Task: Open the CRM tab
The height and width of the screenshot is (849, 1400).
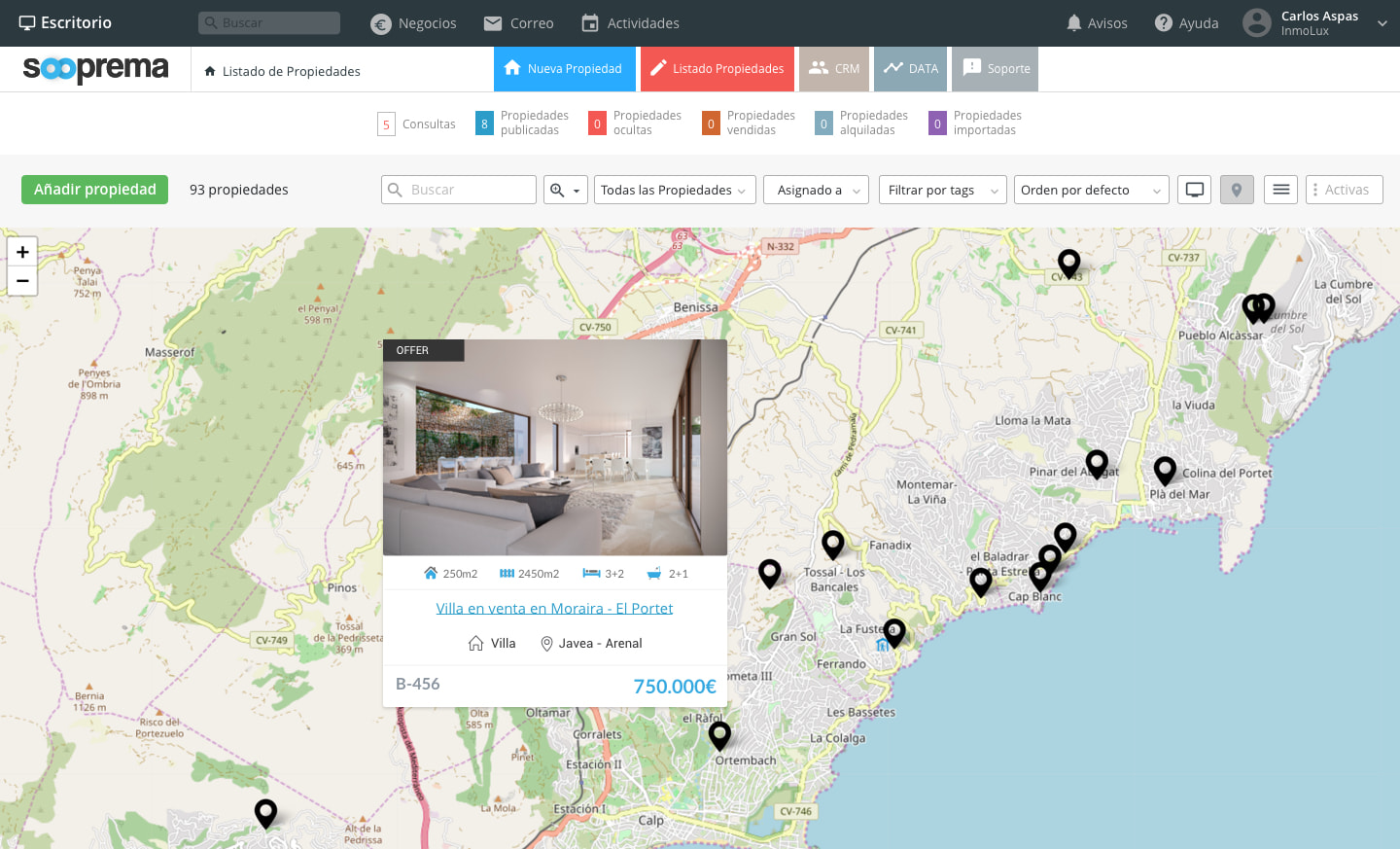Action: click(834, 69)
